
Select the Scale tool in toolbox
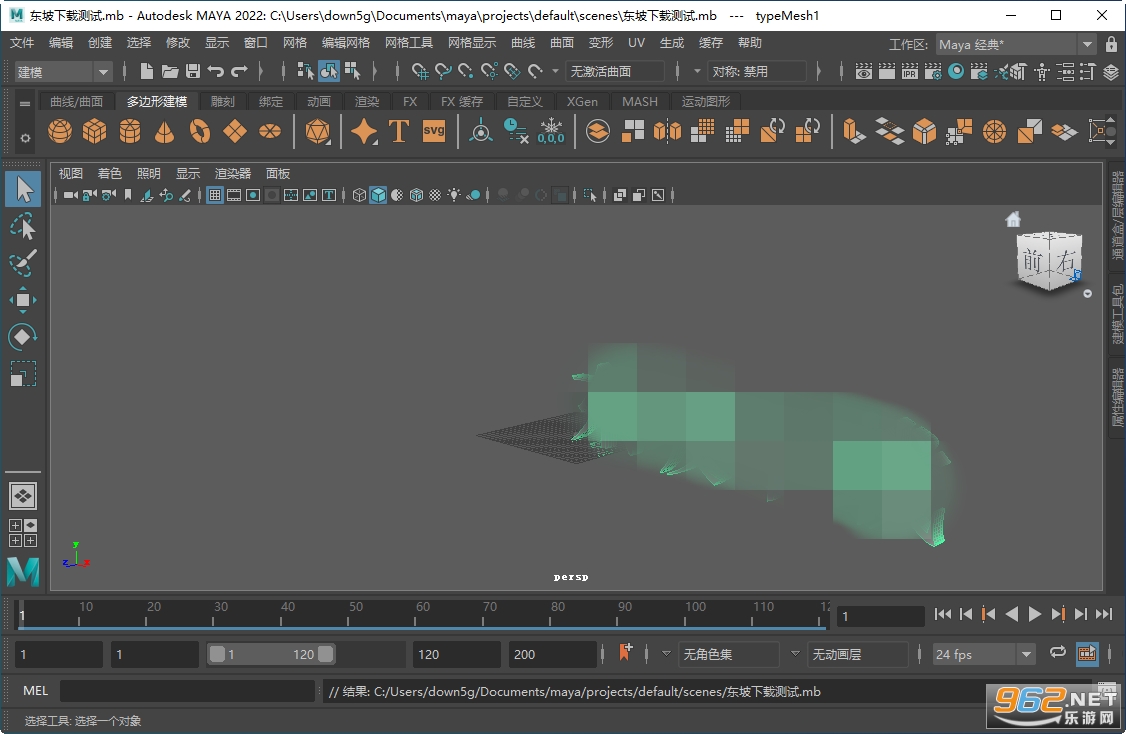pyautogui.click(x=23, y=374)
